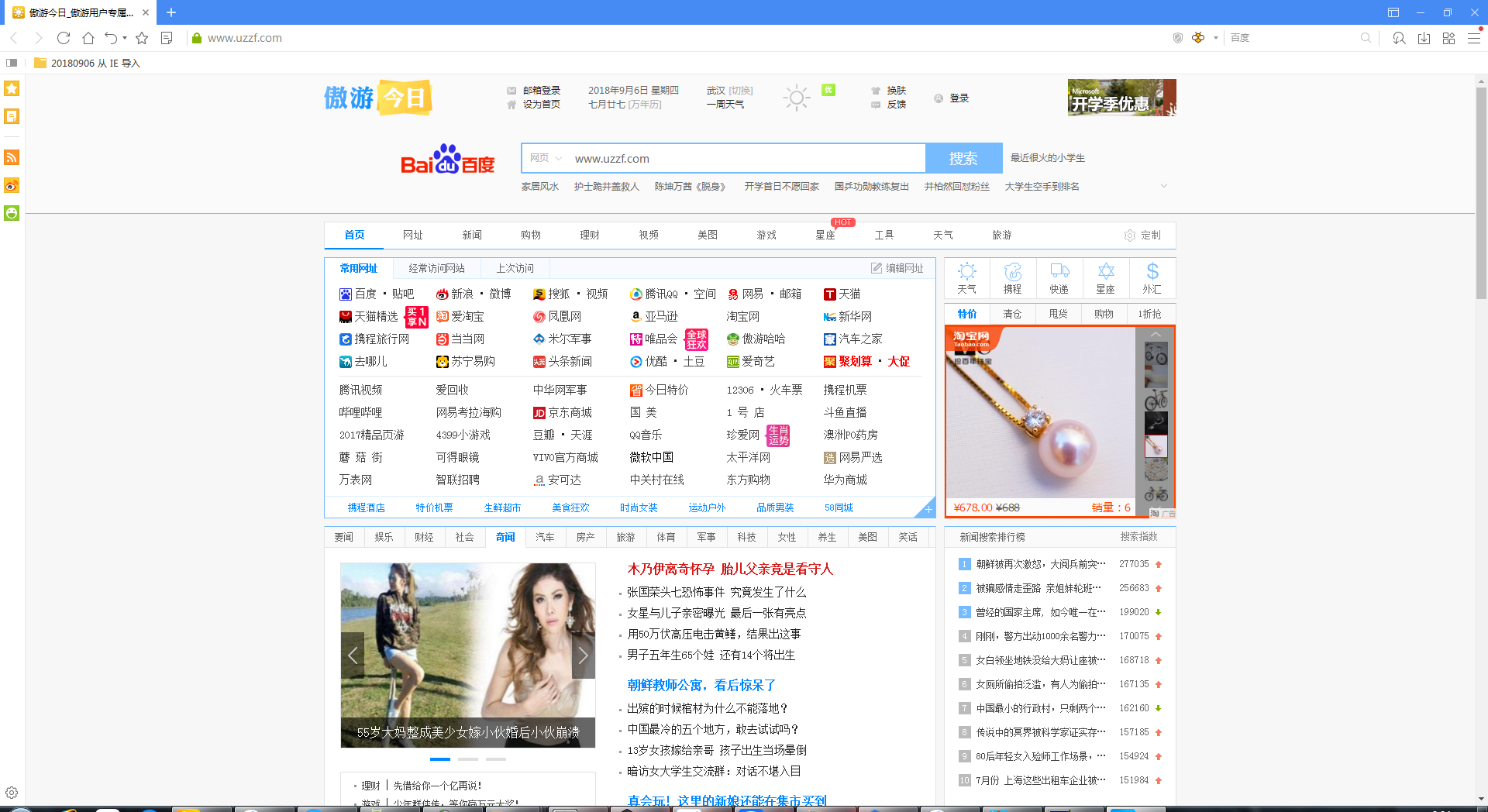Collapse the product thumbnail strip up arrow
The width and height of the screenshot is (1488, 812).
(x=1156, y=334)
